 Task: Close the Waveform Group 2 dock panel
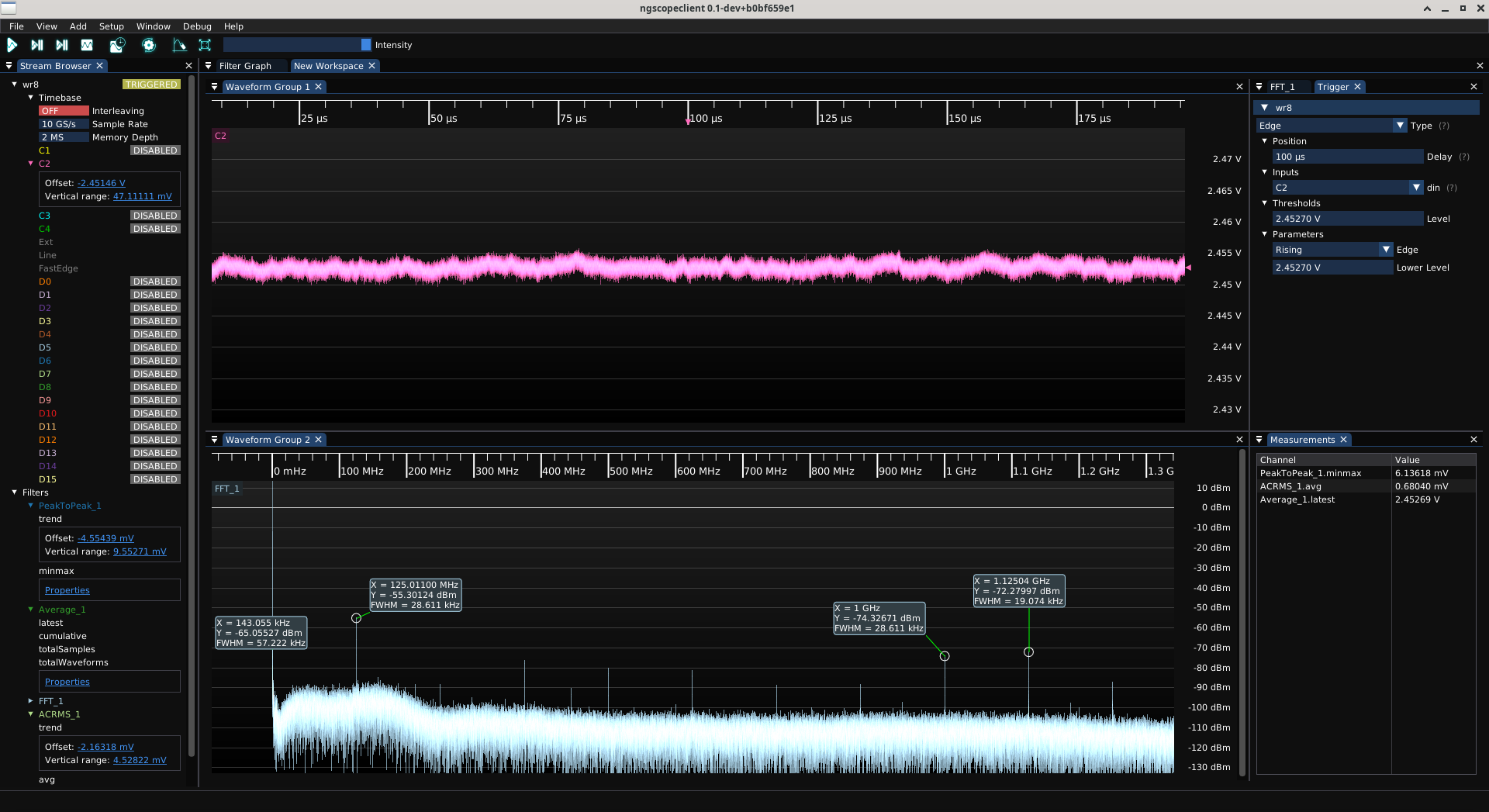pos(1239,440)
